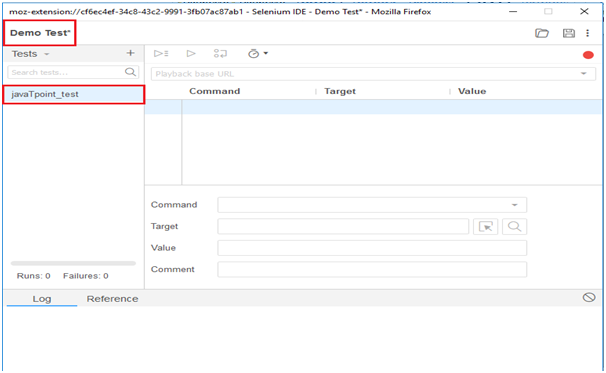Open the test execution speed timer icon
This screenshot has width=606, height=373.
[257, 53]
